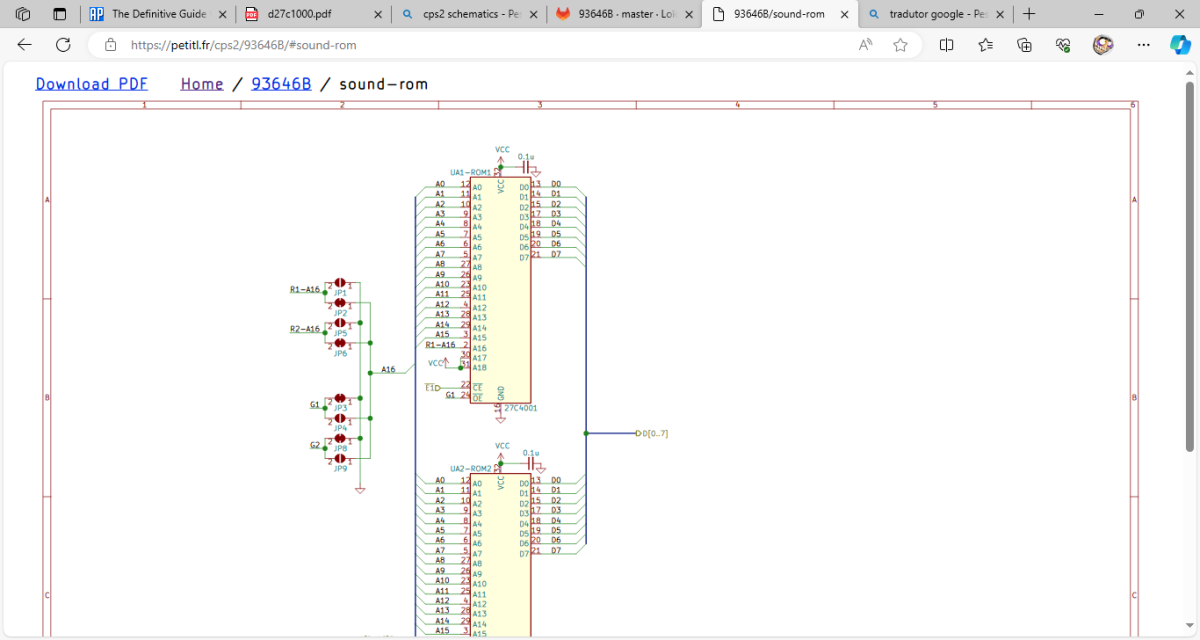Click the UA1-ROM1 chip label
This screenshot has width=1200, height=640.
(471, 173)
